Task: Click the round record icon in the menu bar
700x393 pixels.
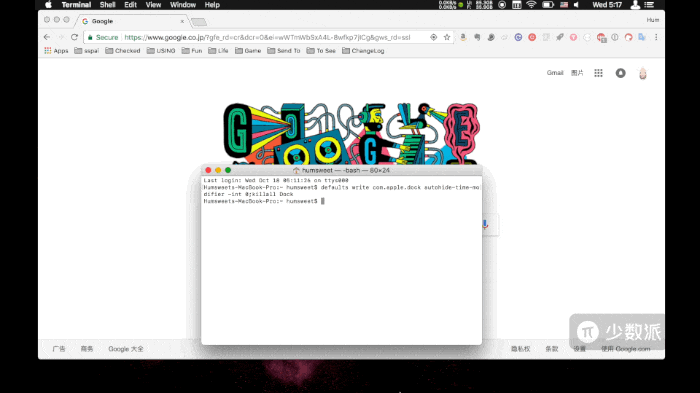Action: tap(502, 5)
